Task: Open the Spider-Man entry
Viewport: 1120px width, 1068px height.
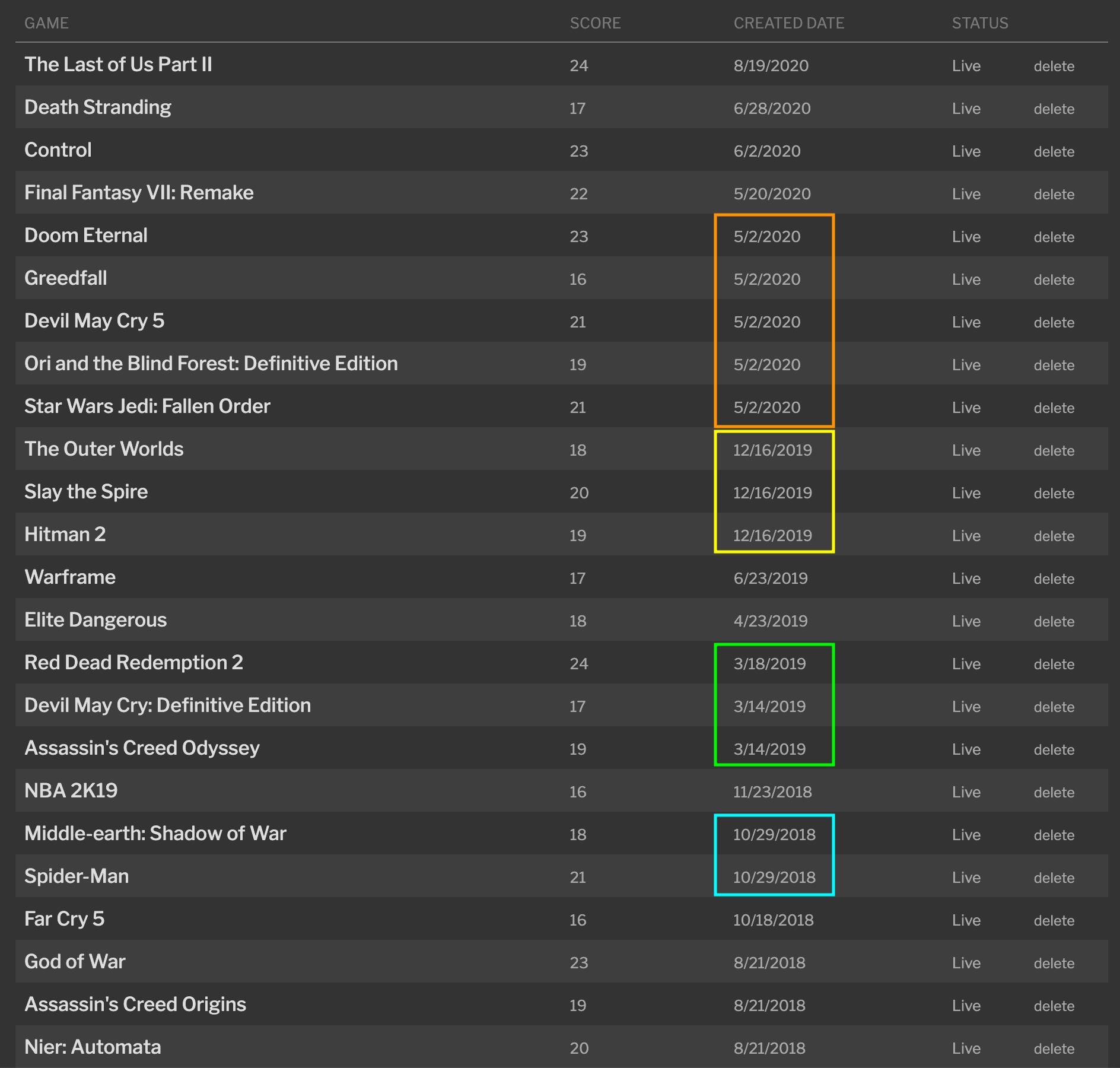Action: (x=77, y=876)
